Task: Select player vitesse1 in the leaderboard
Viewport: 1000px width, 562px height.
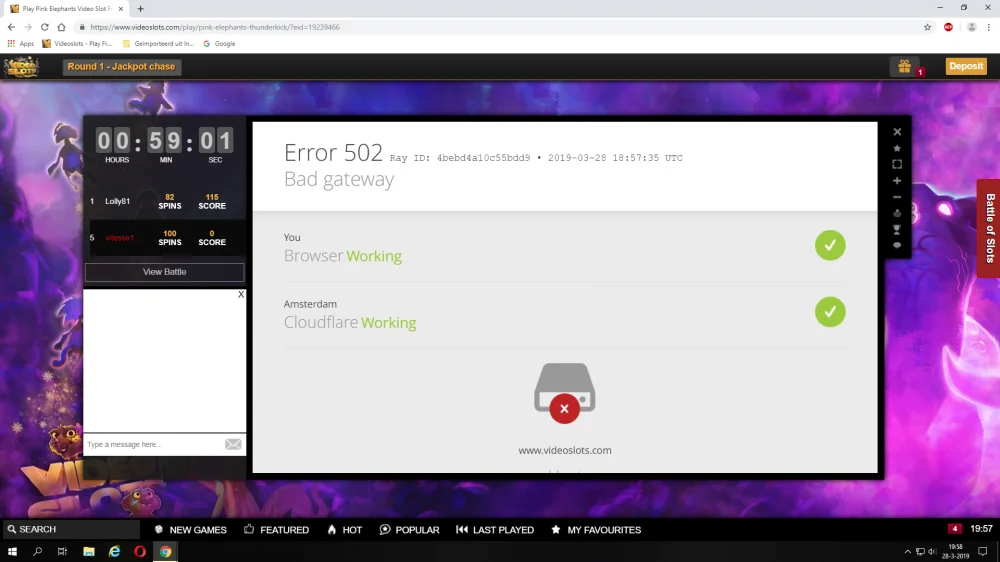Action: click(x=119, y=238)
